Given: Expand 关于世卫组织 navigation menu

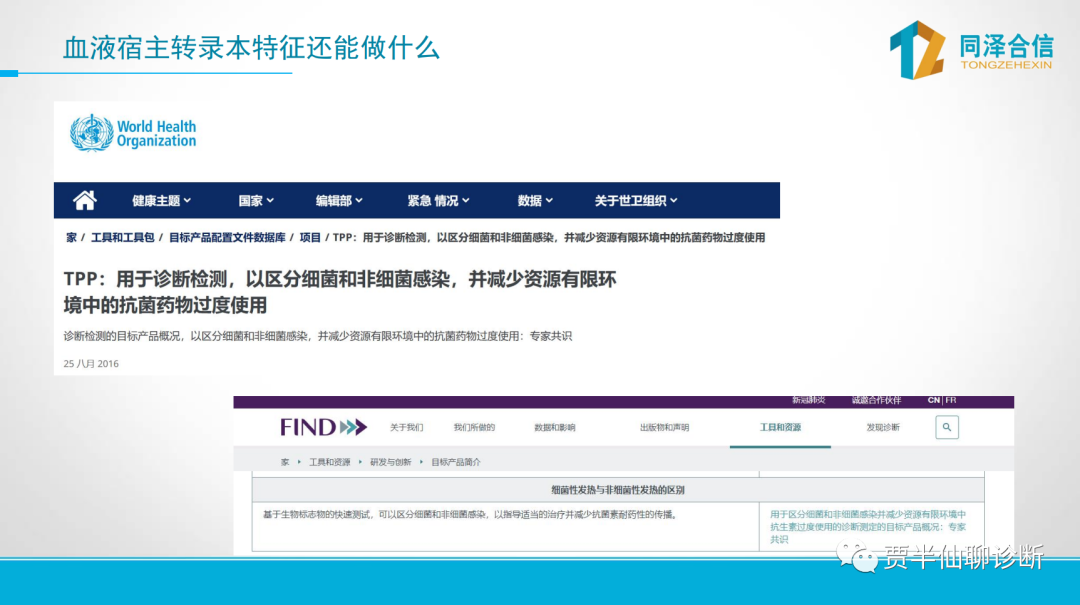Looking at the screenshot, I should coord(636,201).
